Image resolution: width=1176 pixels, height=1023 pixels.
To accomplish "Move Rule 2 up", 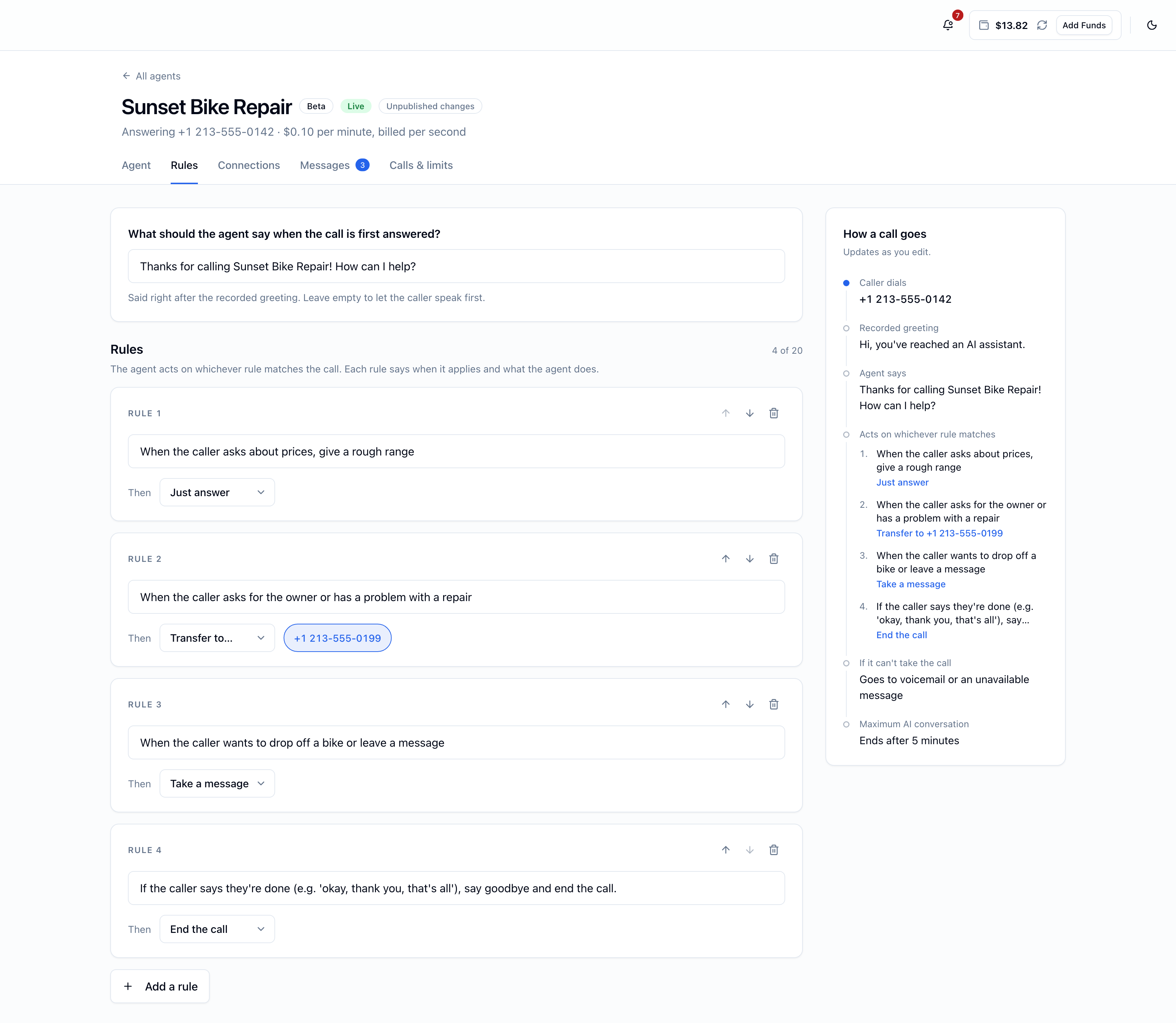I will (x=725, y=559).
